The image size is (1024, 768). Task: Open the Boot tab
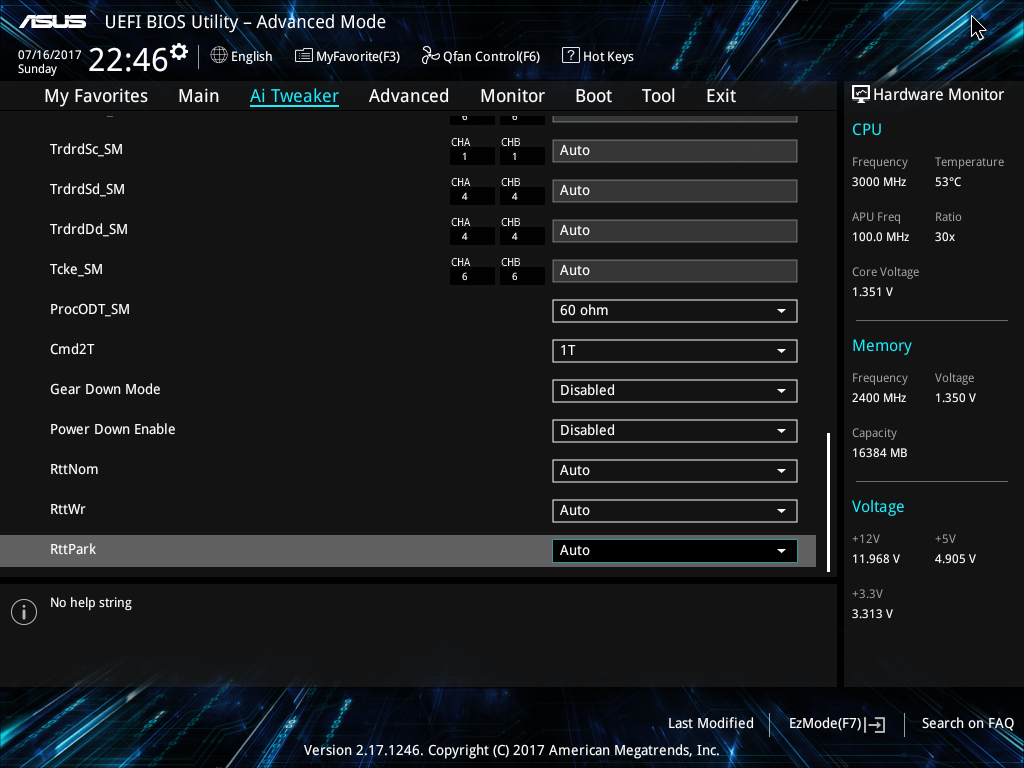pos(594,96)
